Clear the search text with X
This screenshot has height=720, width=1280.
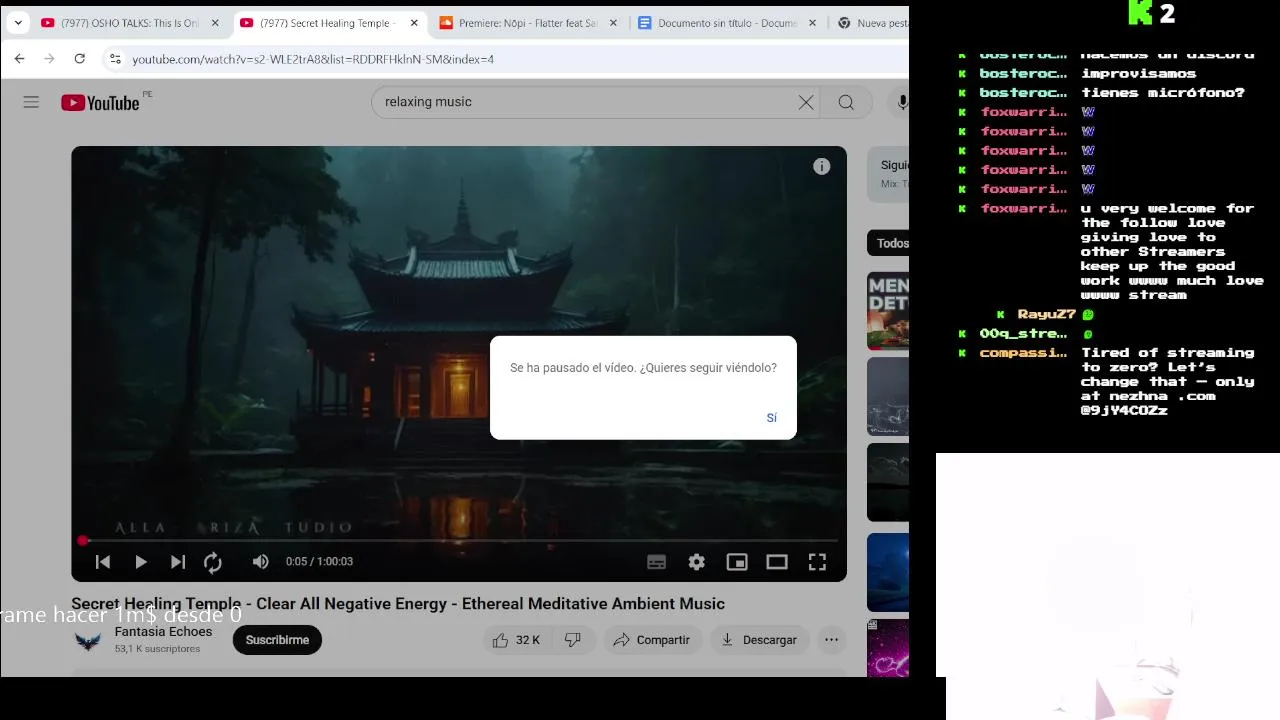(806, 102)
